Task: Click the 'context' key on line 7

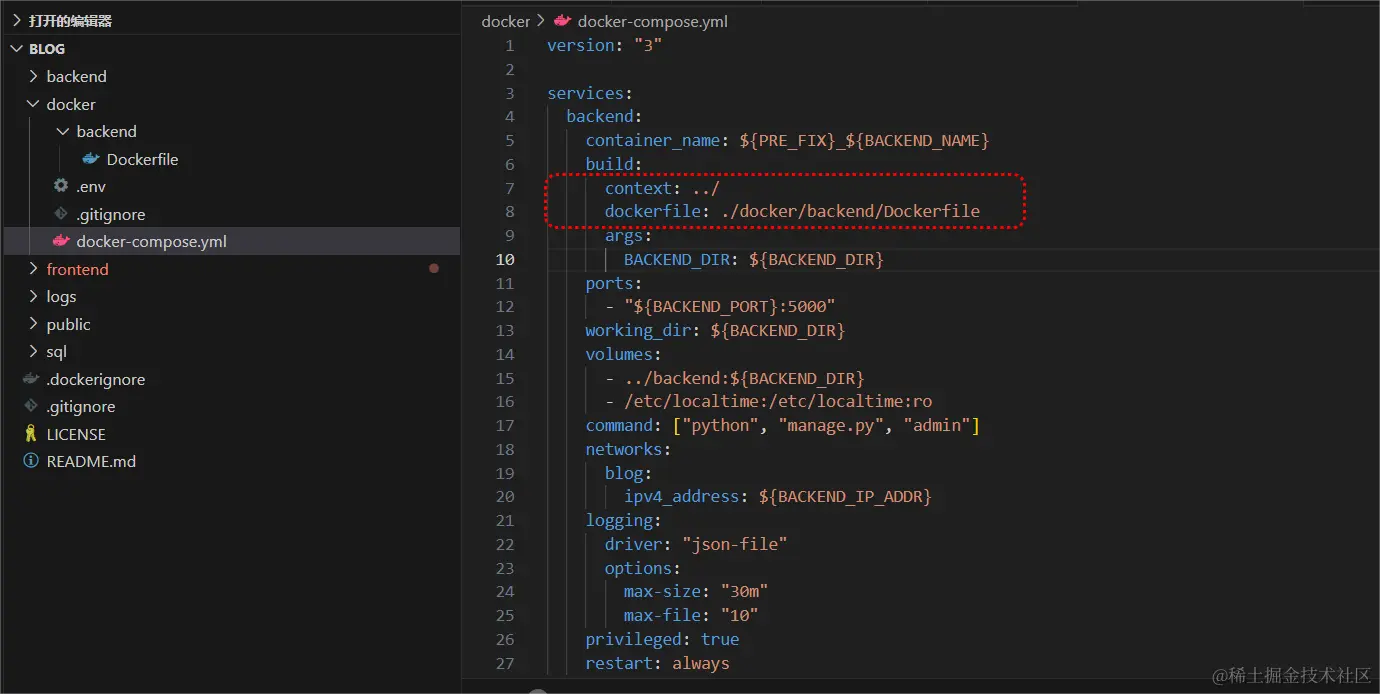Action: click(638, 188)
